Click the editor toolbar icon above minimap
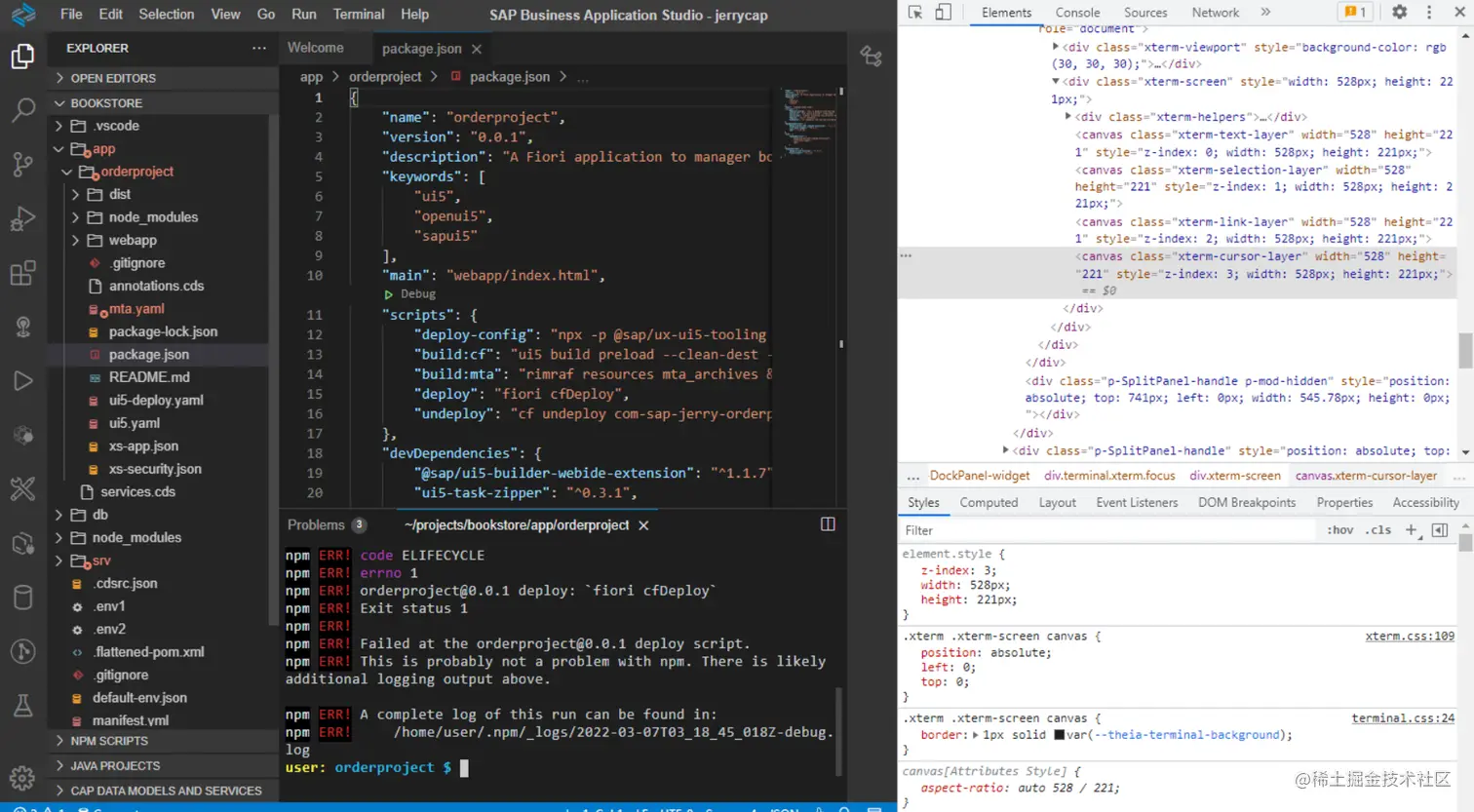1474x812 pixels. 871,57
